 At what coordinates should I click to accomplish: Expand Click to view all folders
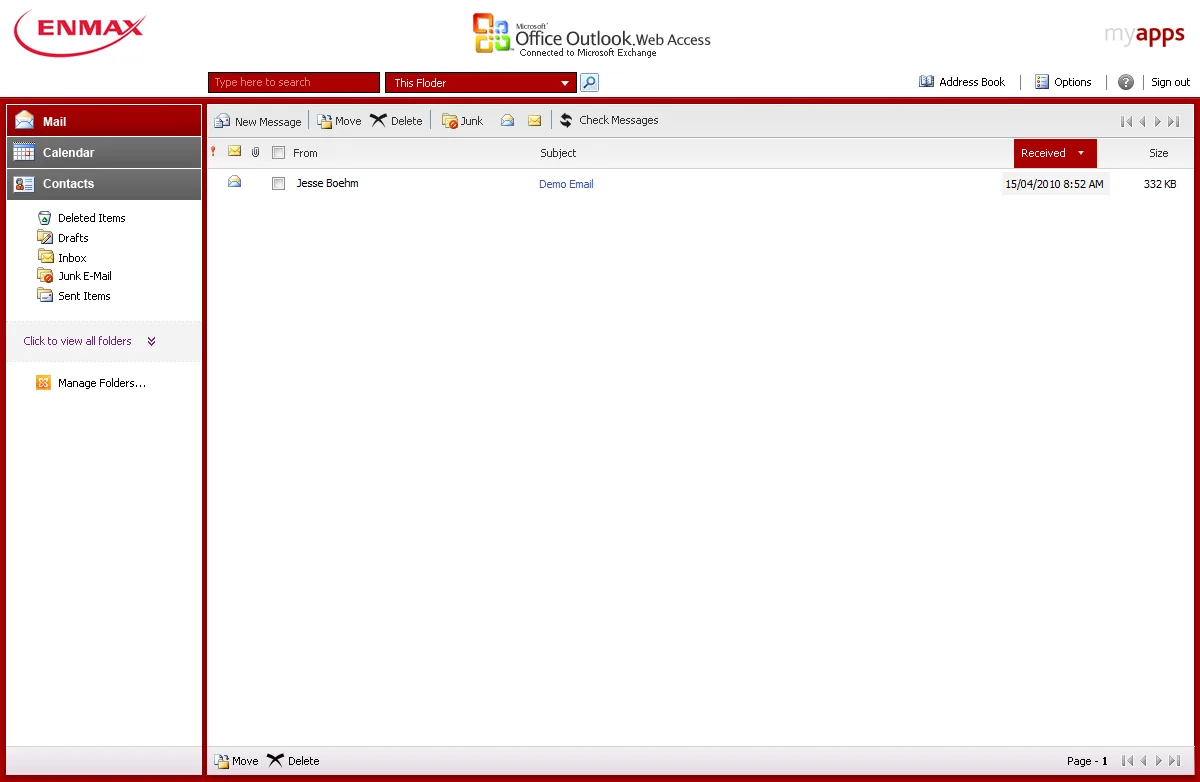(90, 341)
